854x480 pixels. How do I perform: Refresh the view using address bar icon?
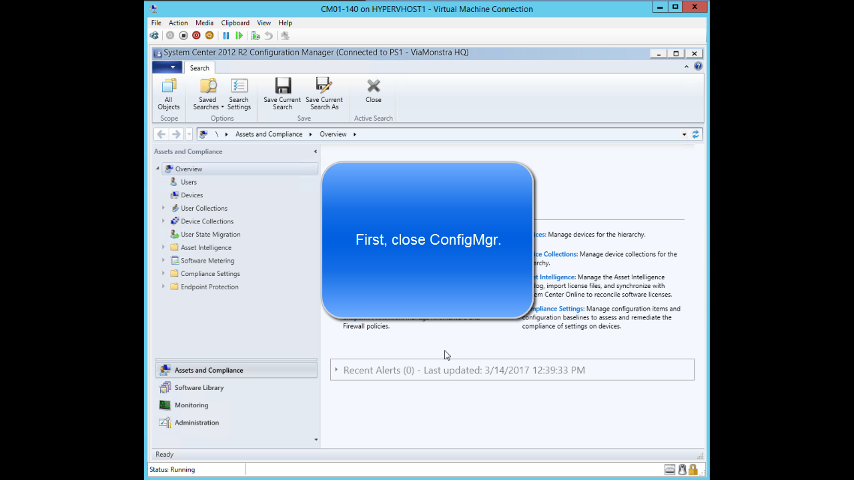[x=696, y=134]
